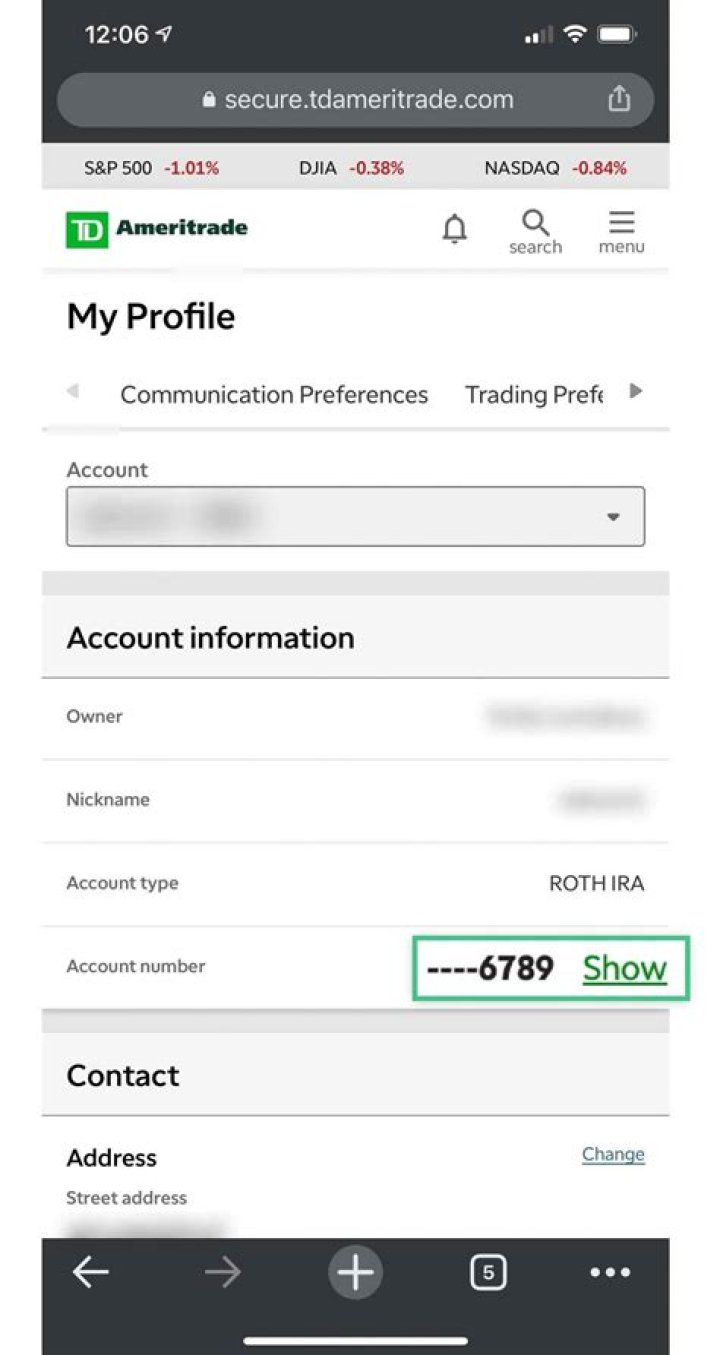Screen dimensions: 720x1355
Task: Tap the S&P 500 ticker quote
Action: (151, 168)
